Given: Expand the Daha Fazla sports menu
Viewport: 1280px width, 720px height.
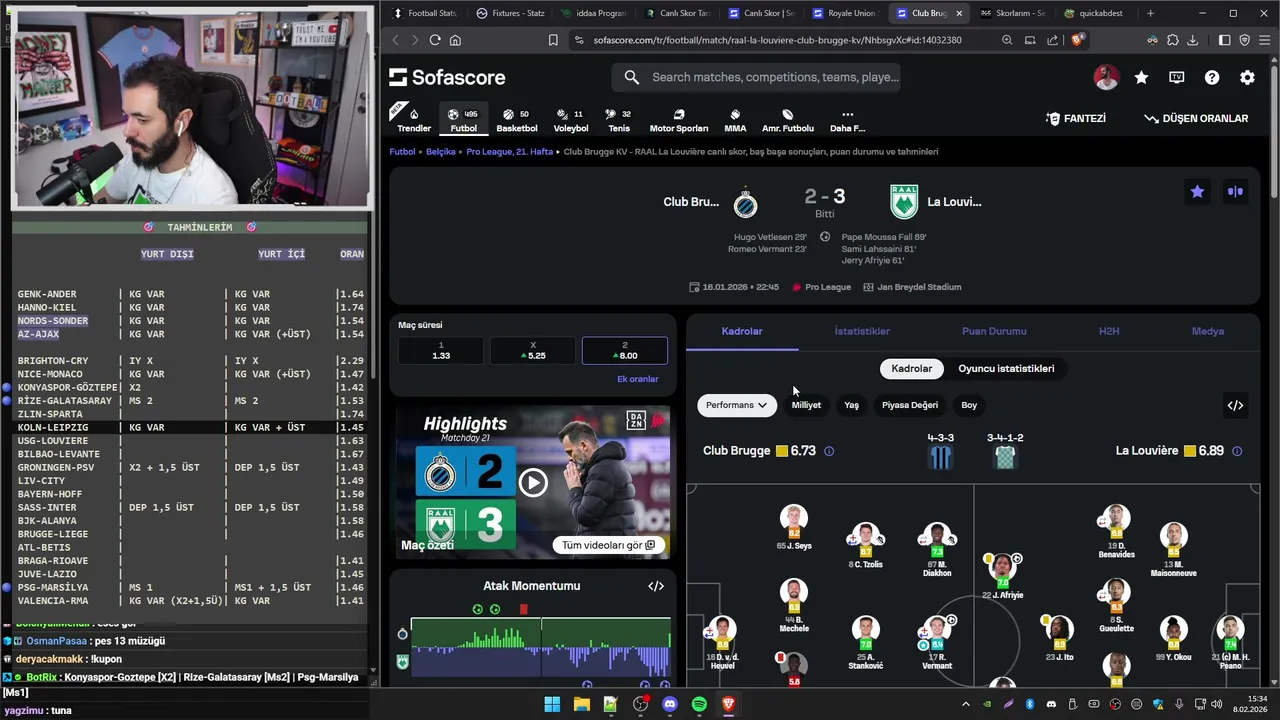Looking at the screenshot, I should coord(847,120).
